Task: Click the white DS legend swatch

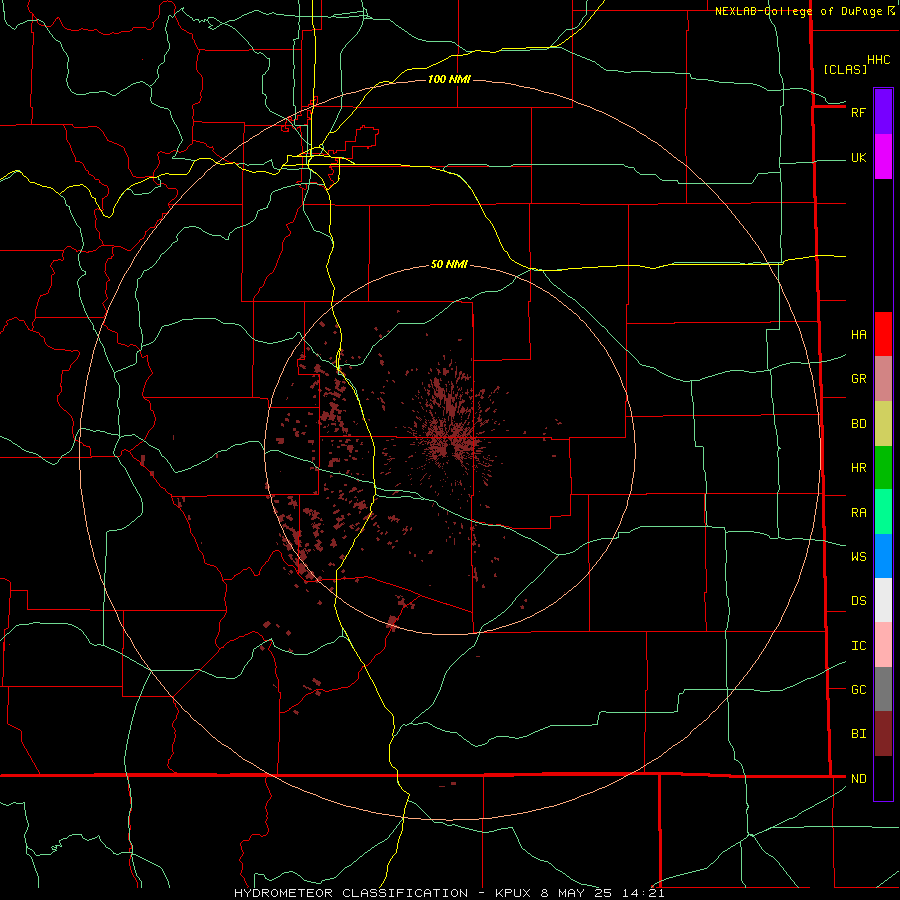Action: [883, 600]
